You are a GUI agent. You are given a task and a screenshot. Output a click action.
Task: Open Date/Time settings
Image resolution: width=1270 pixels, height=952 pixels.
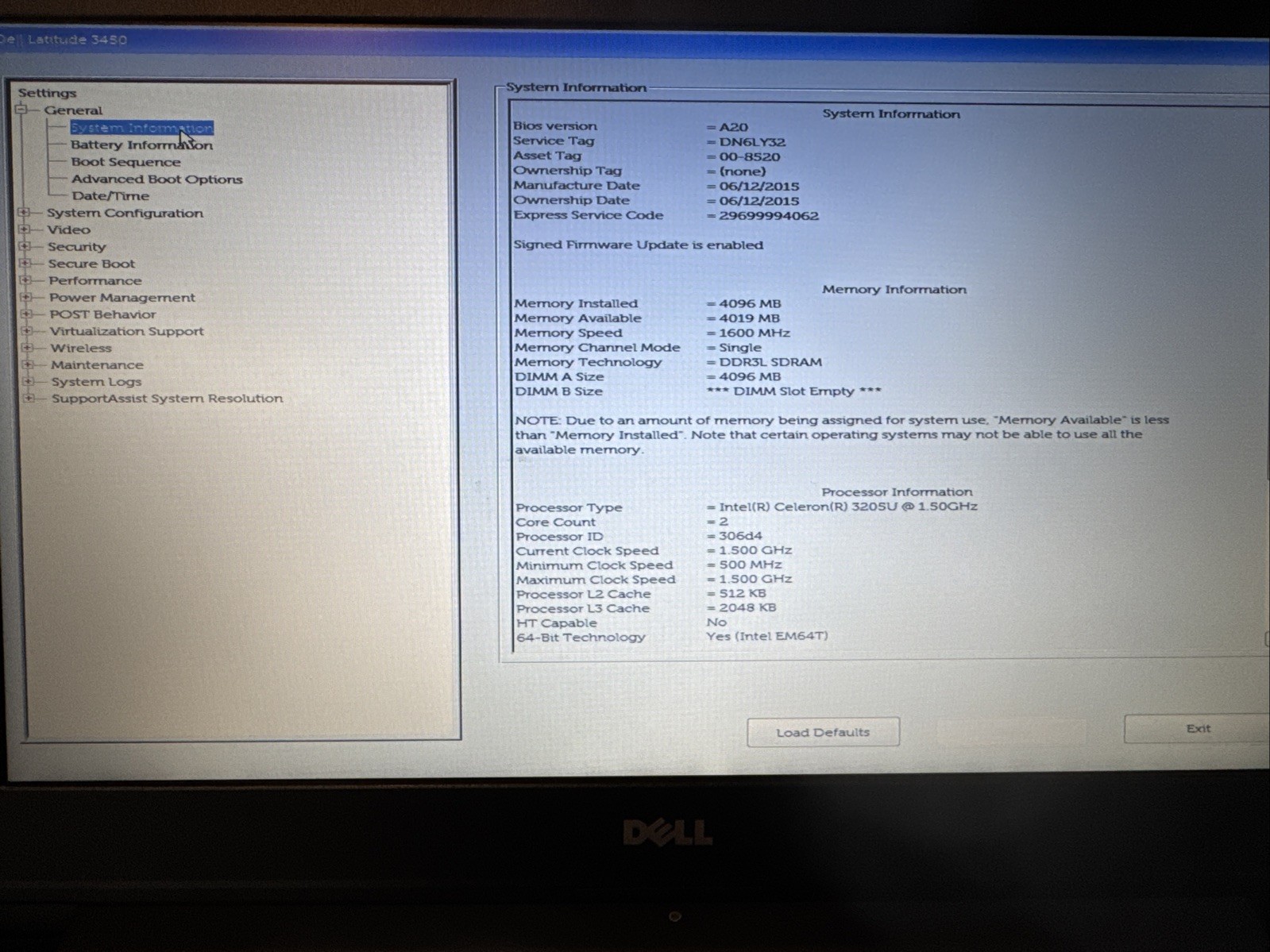point(110,196)
